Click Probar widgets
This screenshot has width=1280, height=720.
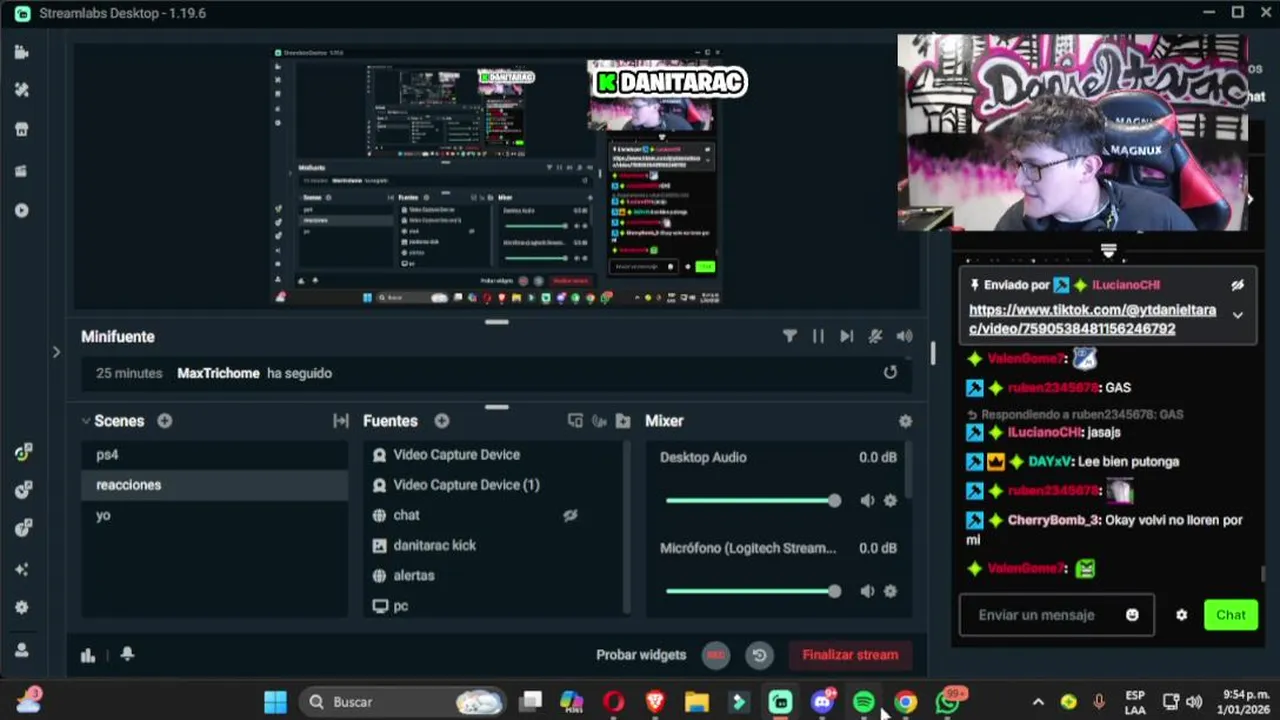pos(641,655)
